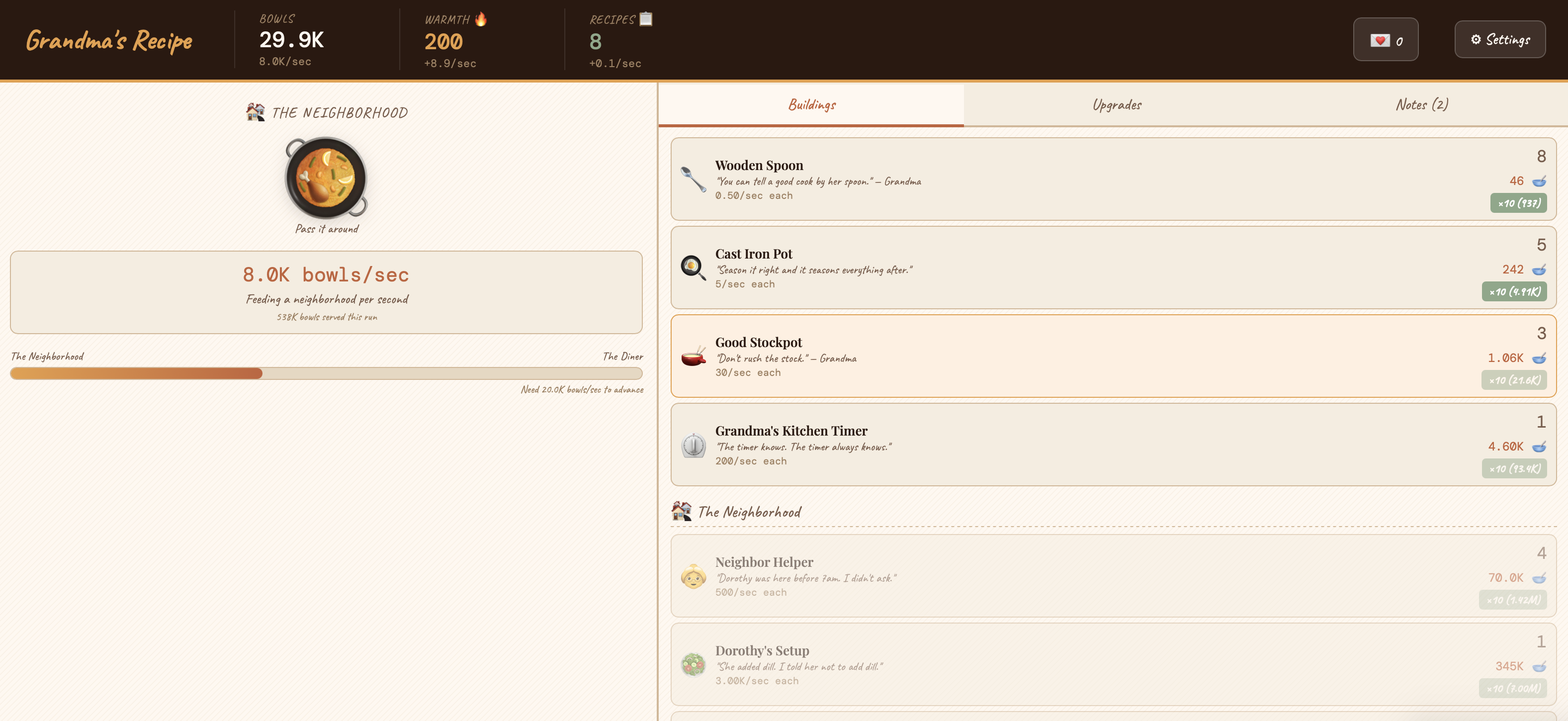Image resolution: width=1568 pixels, height=721 pixels.
Task: Purchase one Cast Iron Pot building
Action: 1113,268
